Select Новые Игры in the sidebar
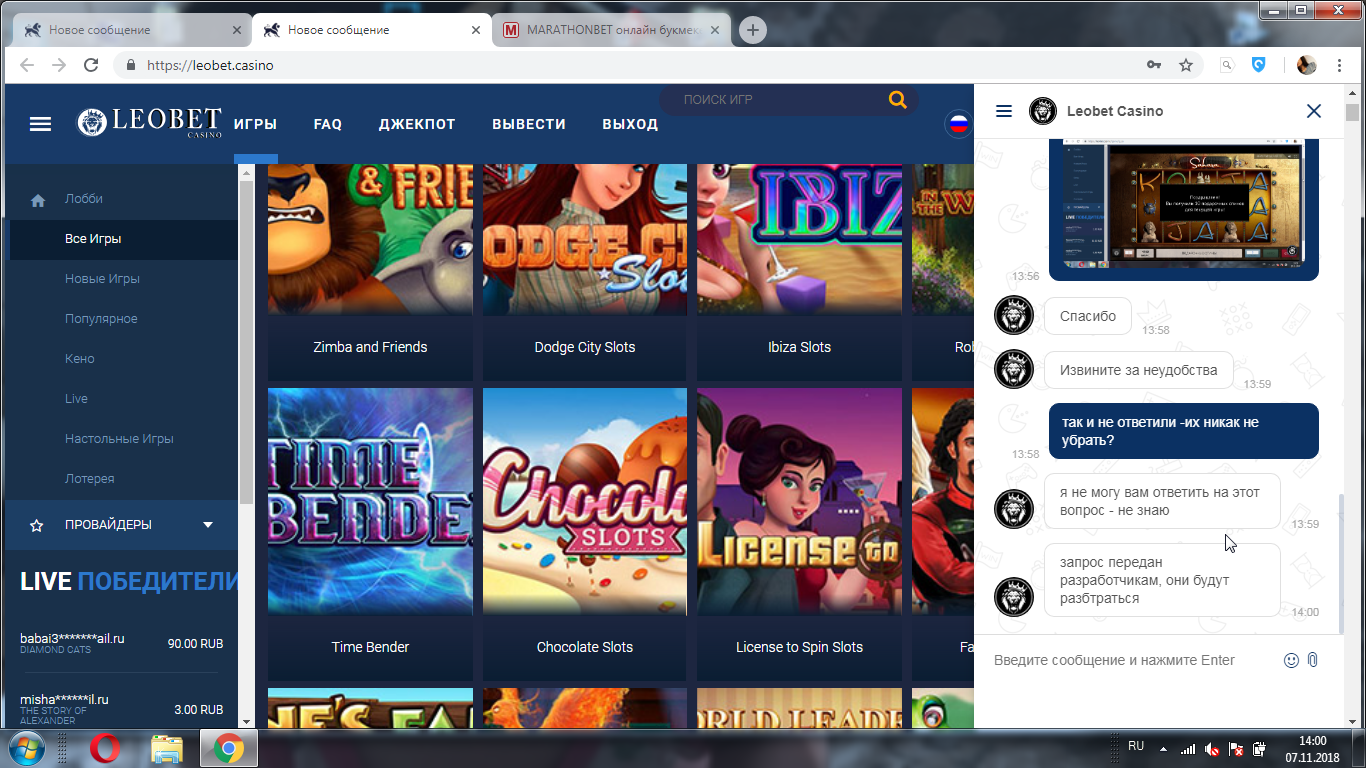Viewport: 1366px width, 768px height. point(102,279)
